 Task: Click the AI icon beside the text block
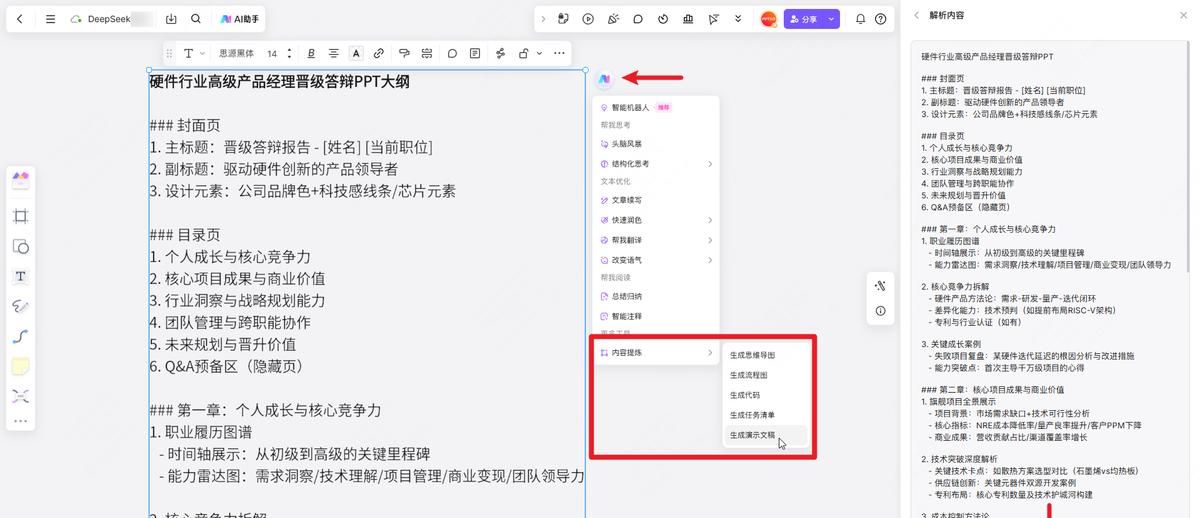[x=604, y=78]
